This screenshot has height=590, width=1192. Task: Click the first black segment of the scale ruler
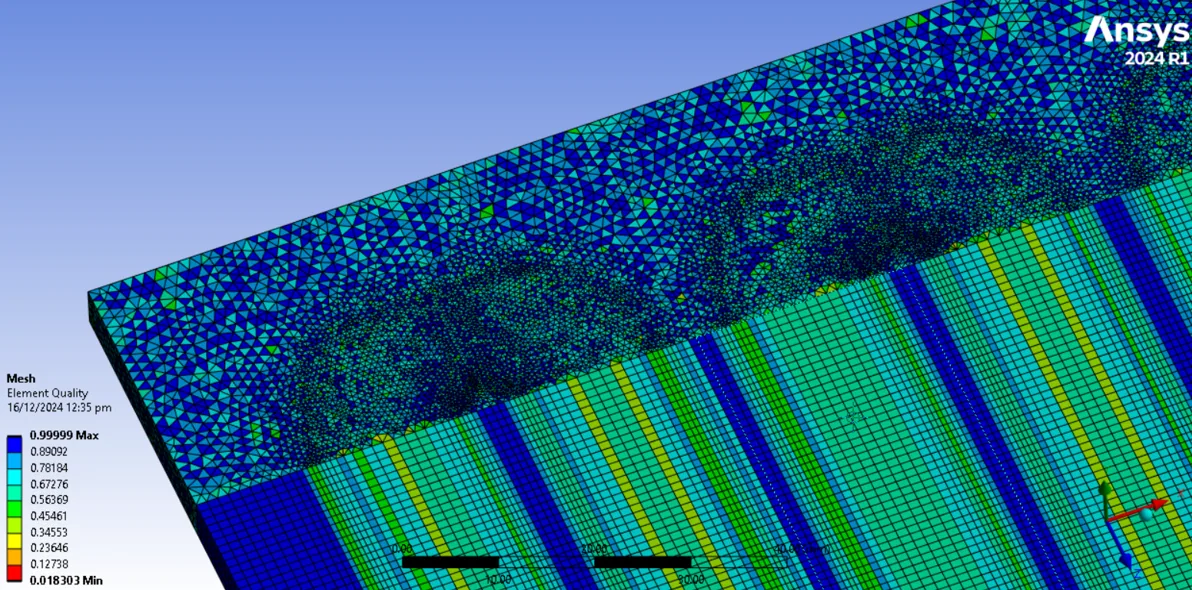(450, 562)
